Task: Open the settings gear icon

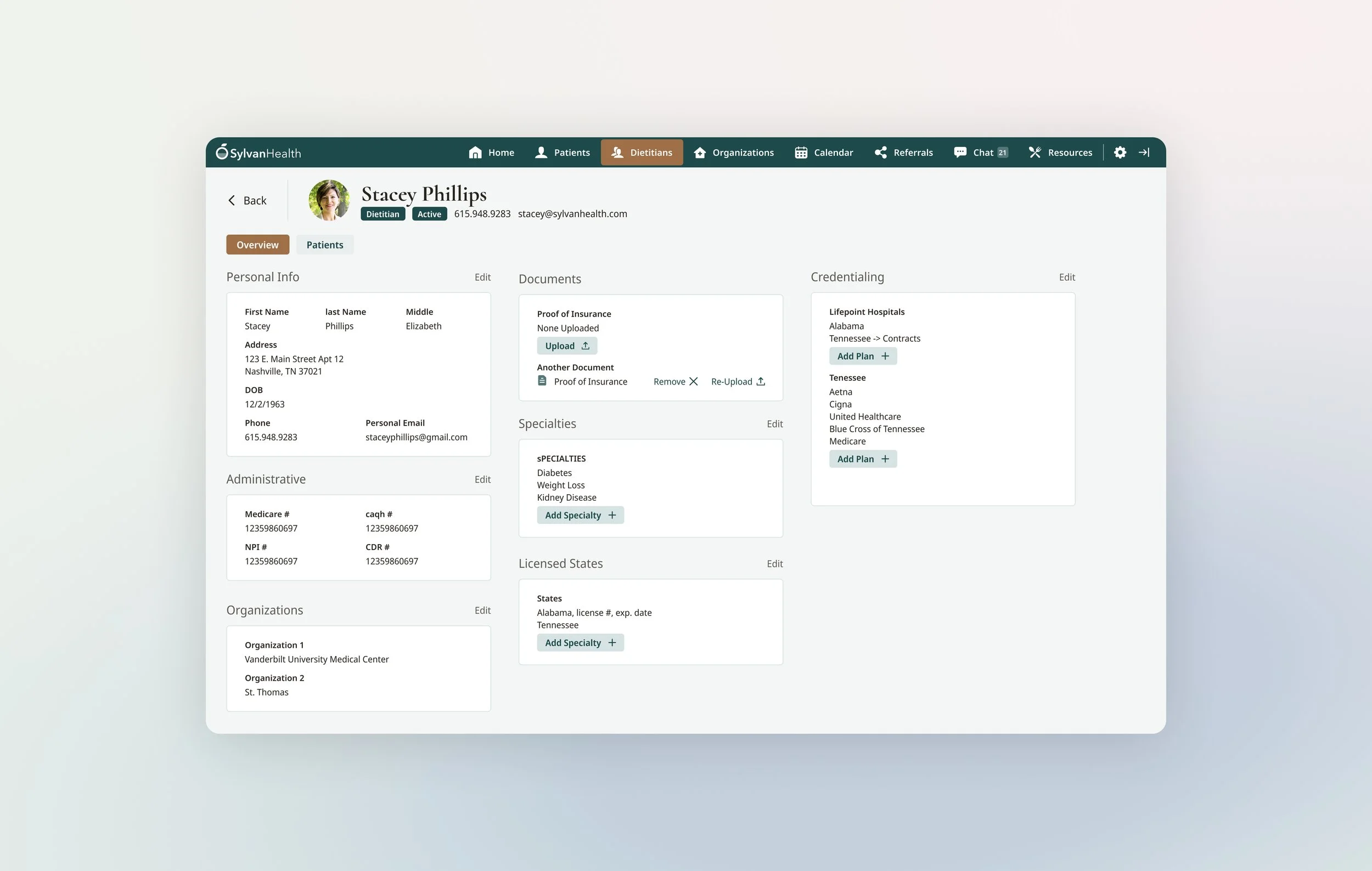Action: (1120, 152)
